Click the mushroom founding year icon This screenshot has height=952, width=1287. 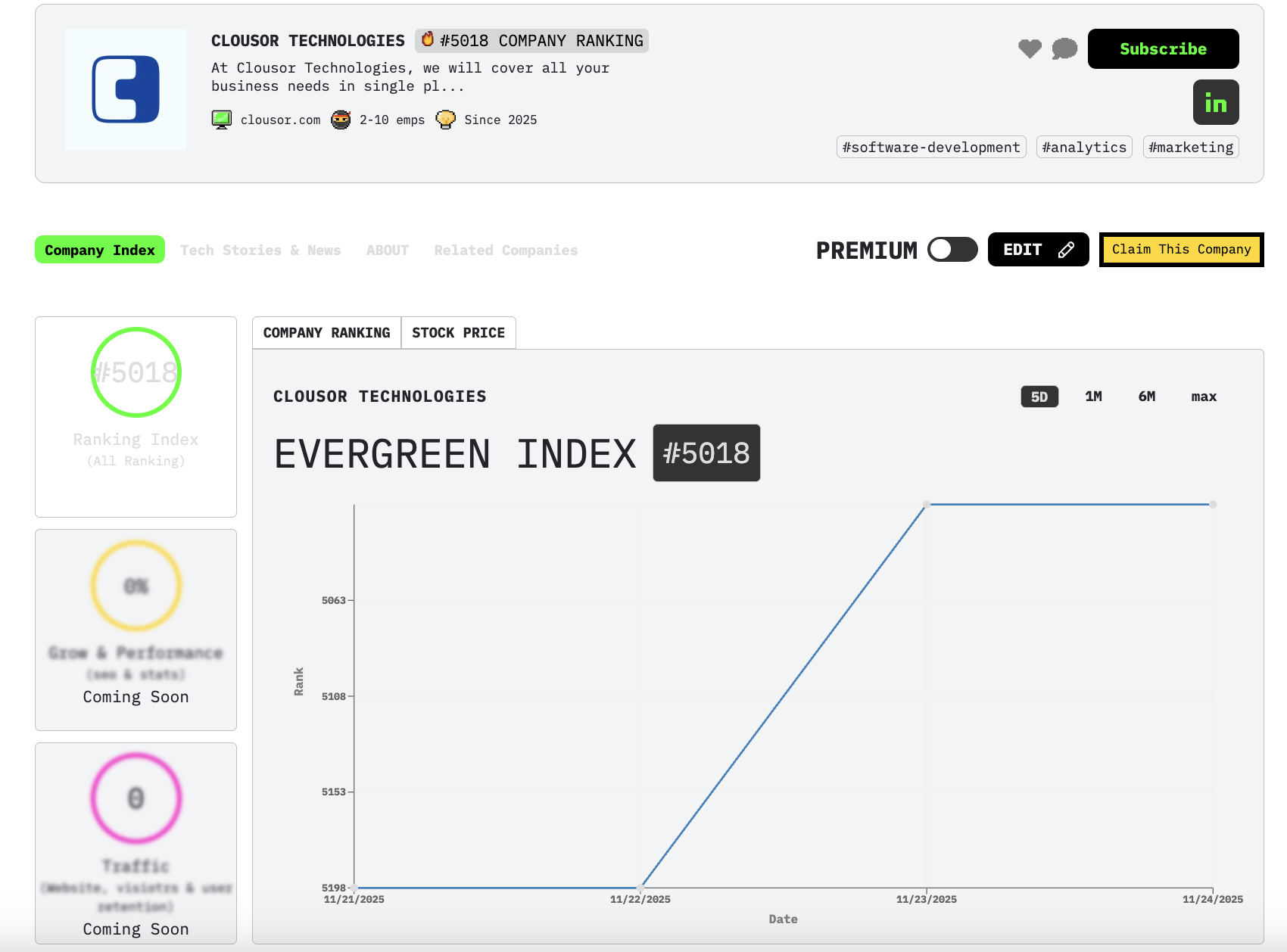point(446,120)
